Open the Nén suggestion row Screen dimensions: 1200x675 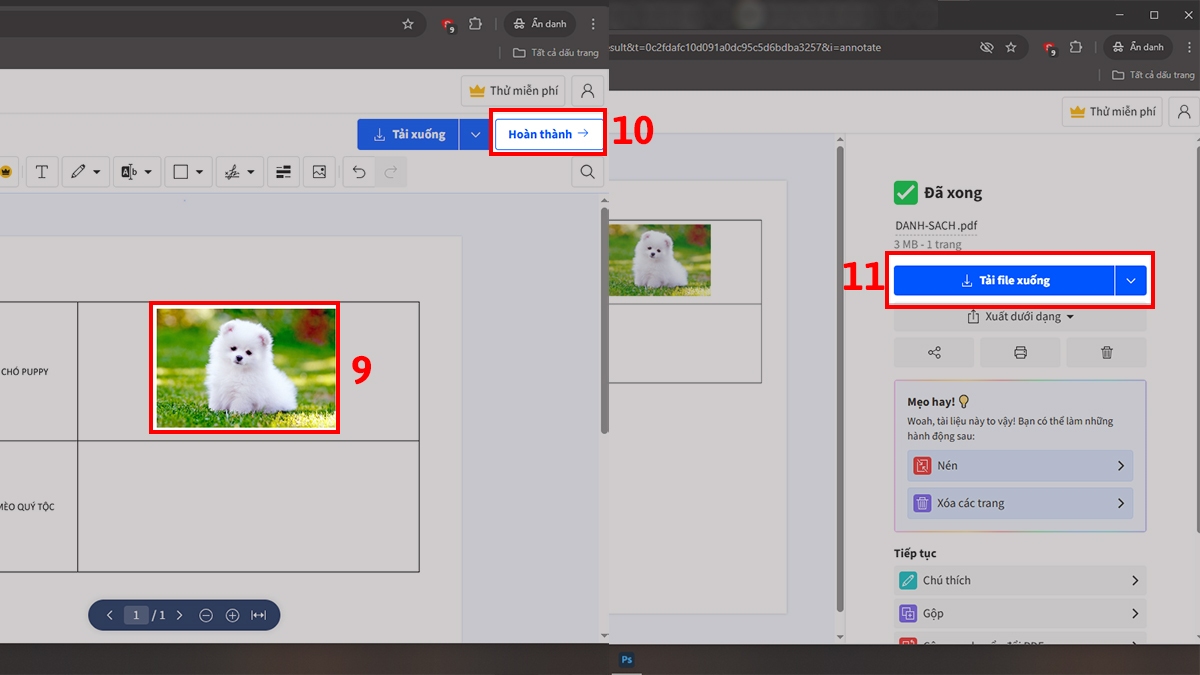tap(1020, 466)
